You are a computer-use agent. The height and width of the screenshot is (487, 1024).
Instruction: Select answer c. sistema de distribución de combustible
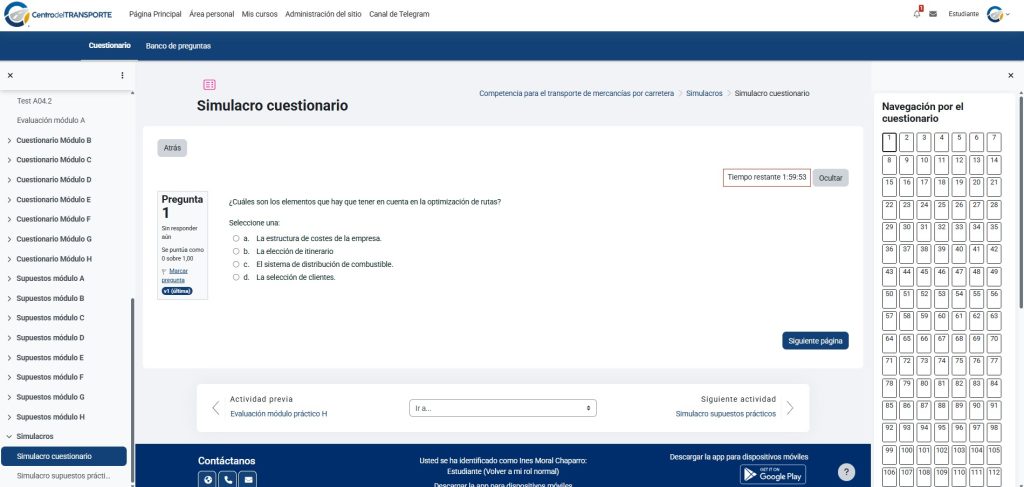236,264
